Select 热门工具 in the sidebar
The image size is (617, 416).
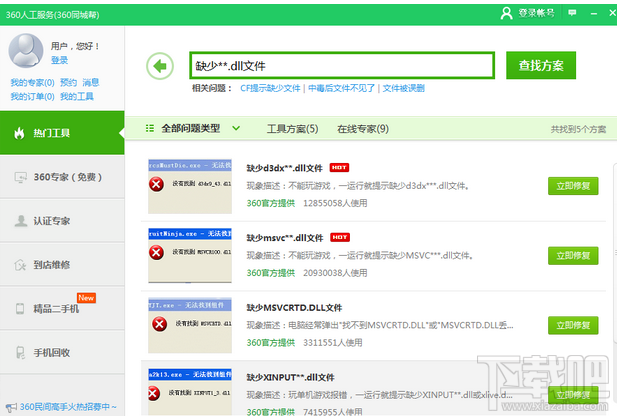pos(62,133)
